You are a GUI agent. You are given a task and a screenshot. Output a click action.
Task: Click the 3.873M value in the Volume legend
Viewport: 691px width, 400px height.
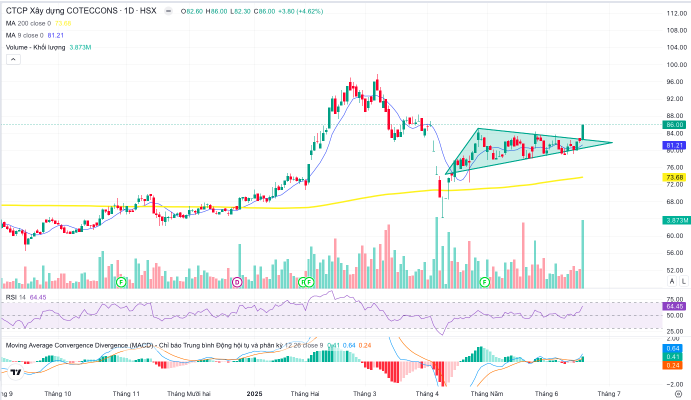(80, 47)
